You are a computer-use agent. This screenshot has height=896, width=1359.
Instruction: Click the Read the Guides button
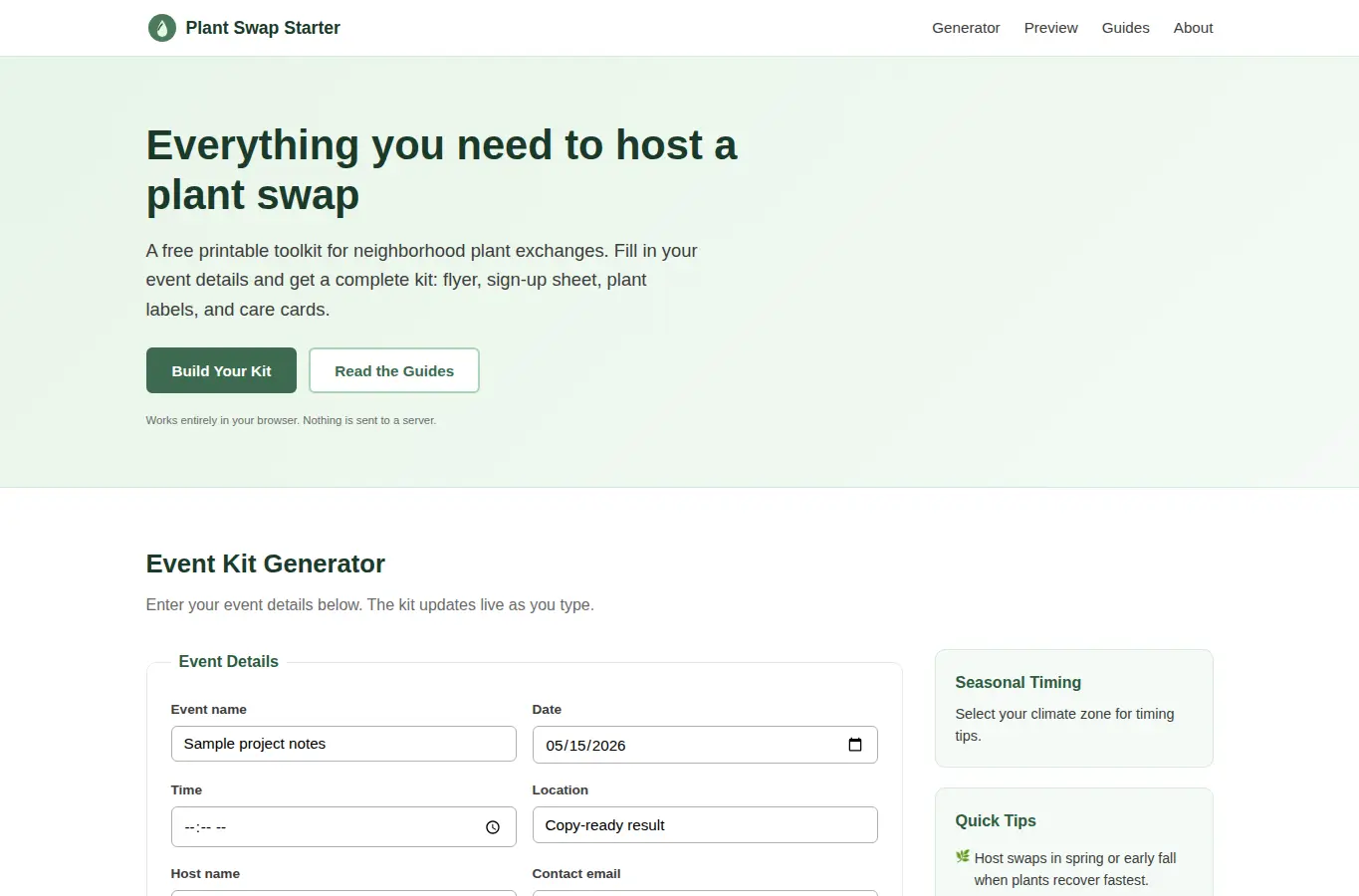(394, 370)
